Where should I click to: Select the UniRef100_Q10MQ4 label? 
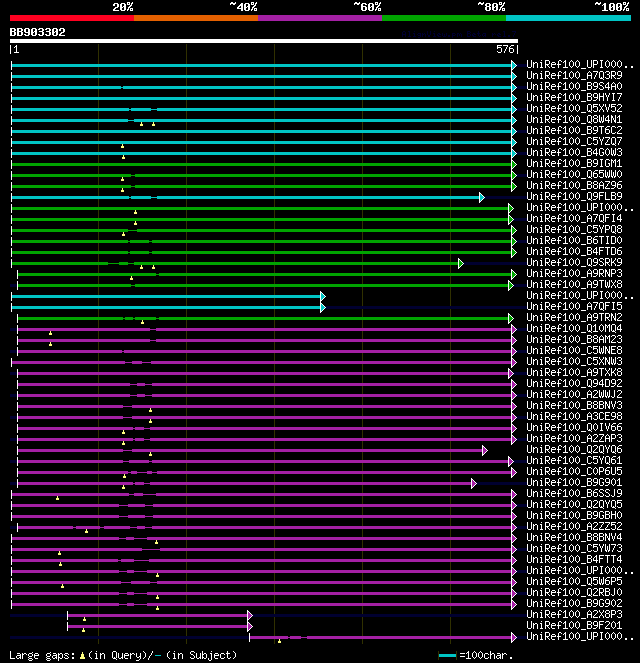click(574, 328)
